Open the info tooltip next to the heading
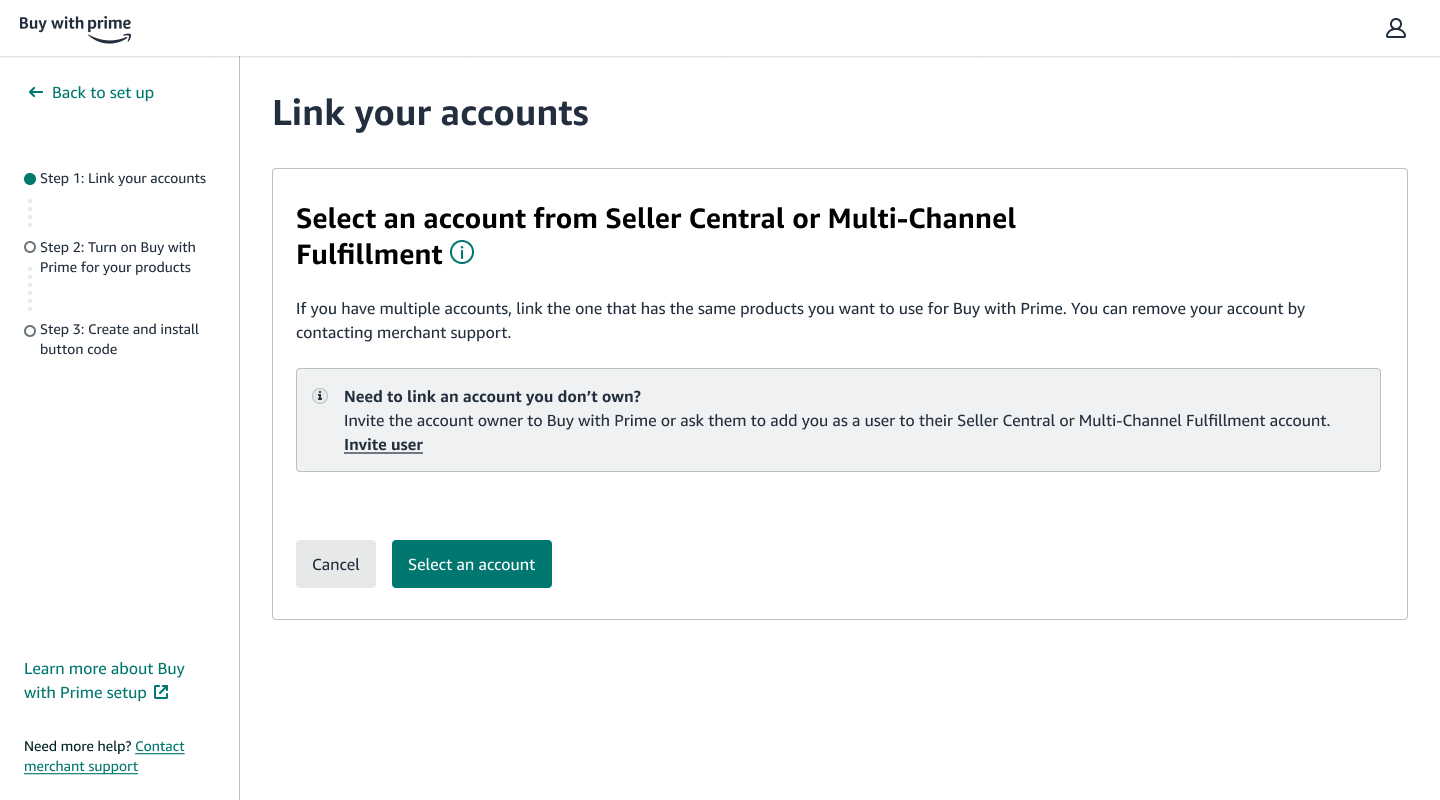 tap(461, 253)
